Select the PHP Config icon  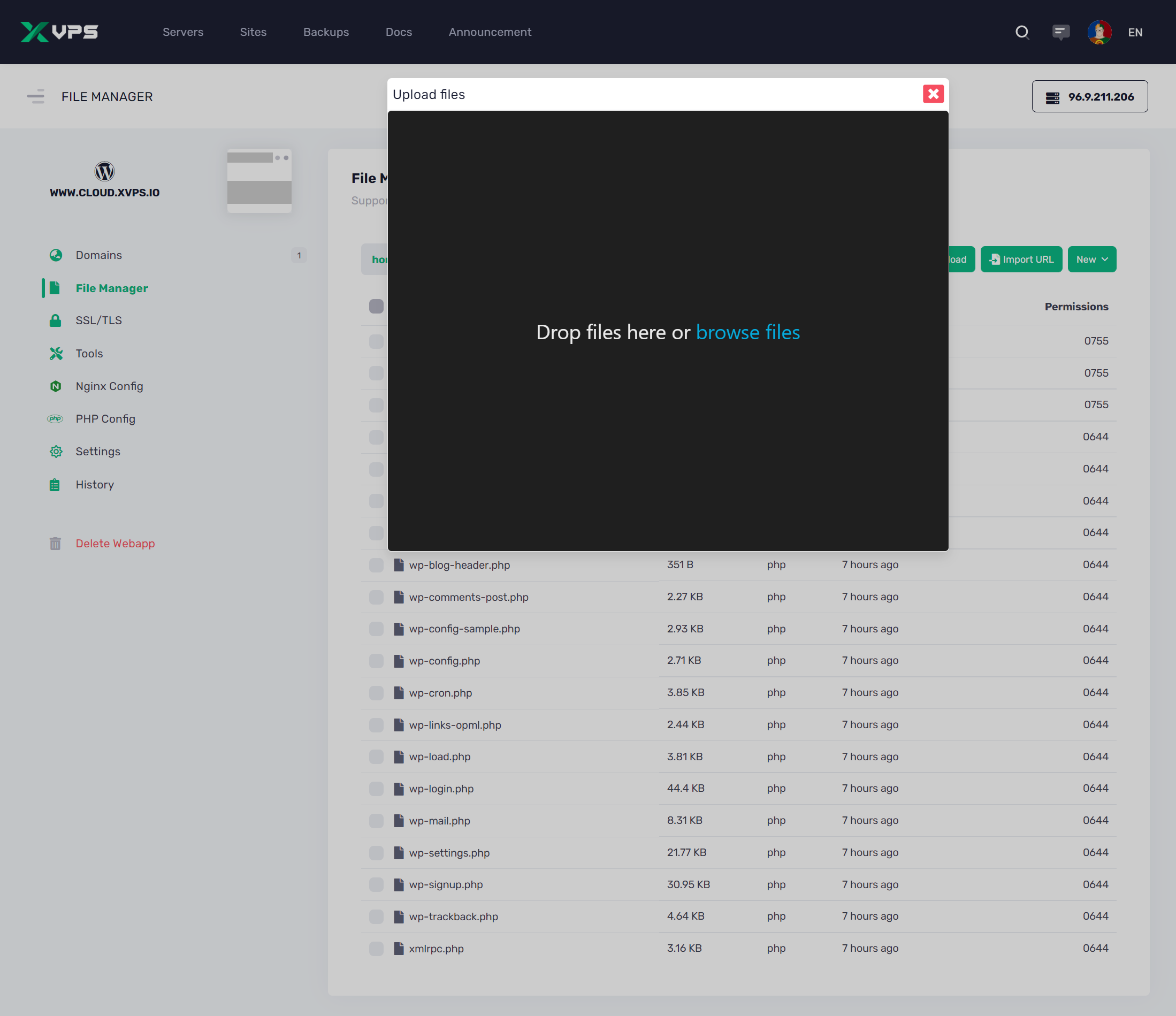click(55, 419)
